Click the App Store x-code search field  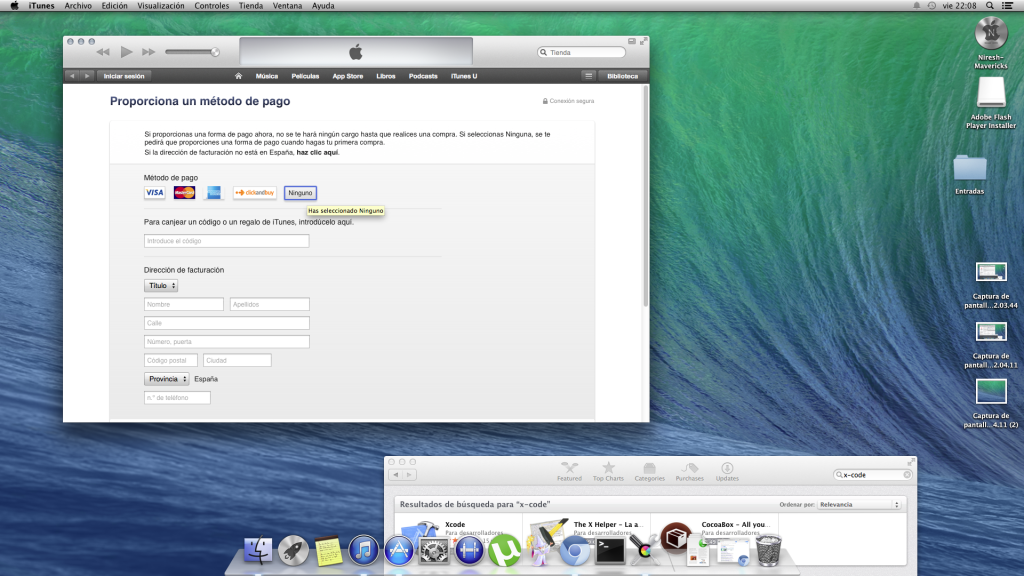click(x=872, y=475)
